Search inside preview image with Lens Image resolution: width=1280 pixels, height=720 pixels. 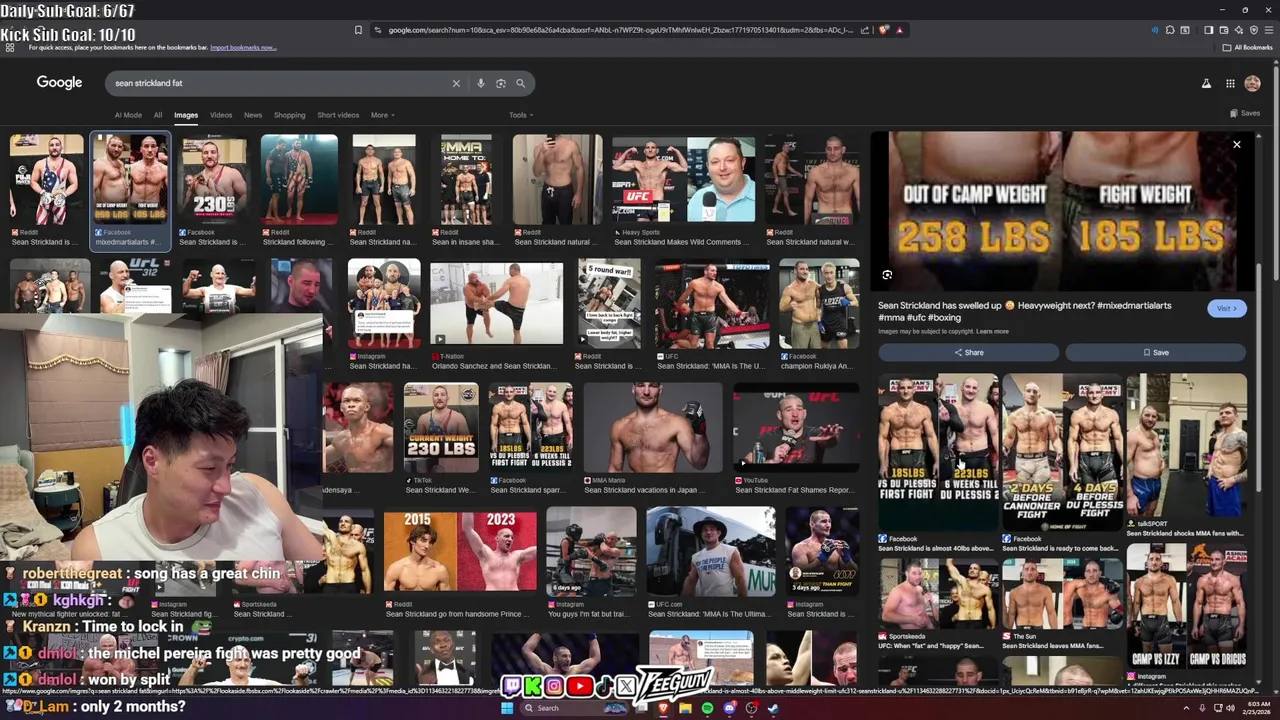(x=887, y=275)
